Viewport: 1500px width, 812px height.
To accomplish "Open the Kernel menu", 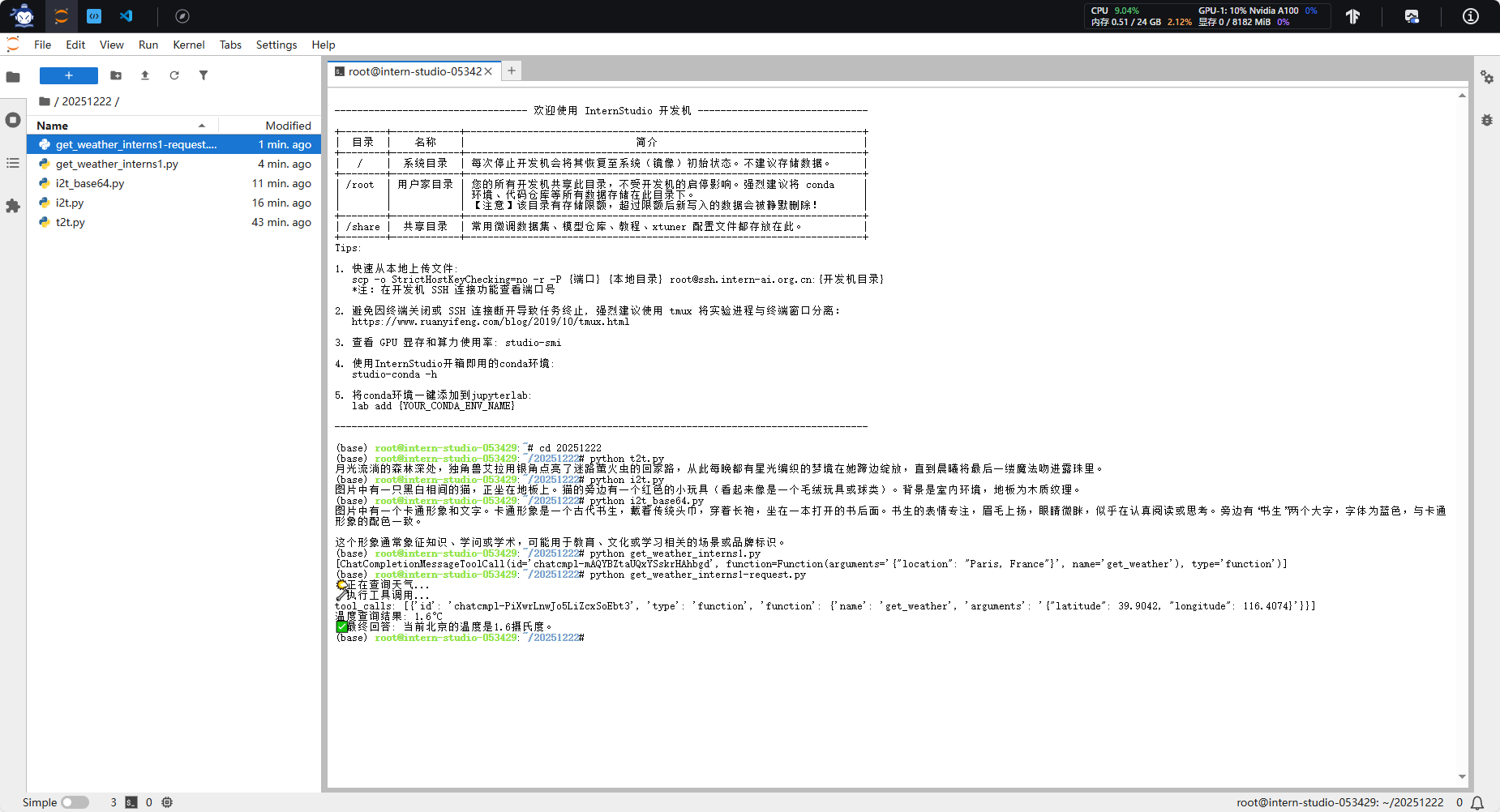I will pos(188,45).
